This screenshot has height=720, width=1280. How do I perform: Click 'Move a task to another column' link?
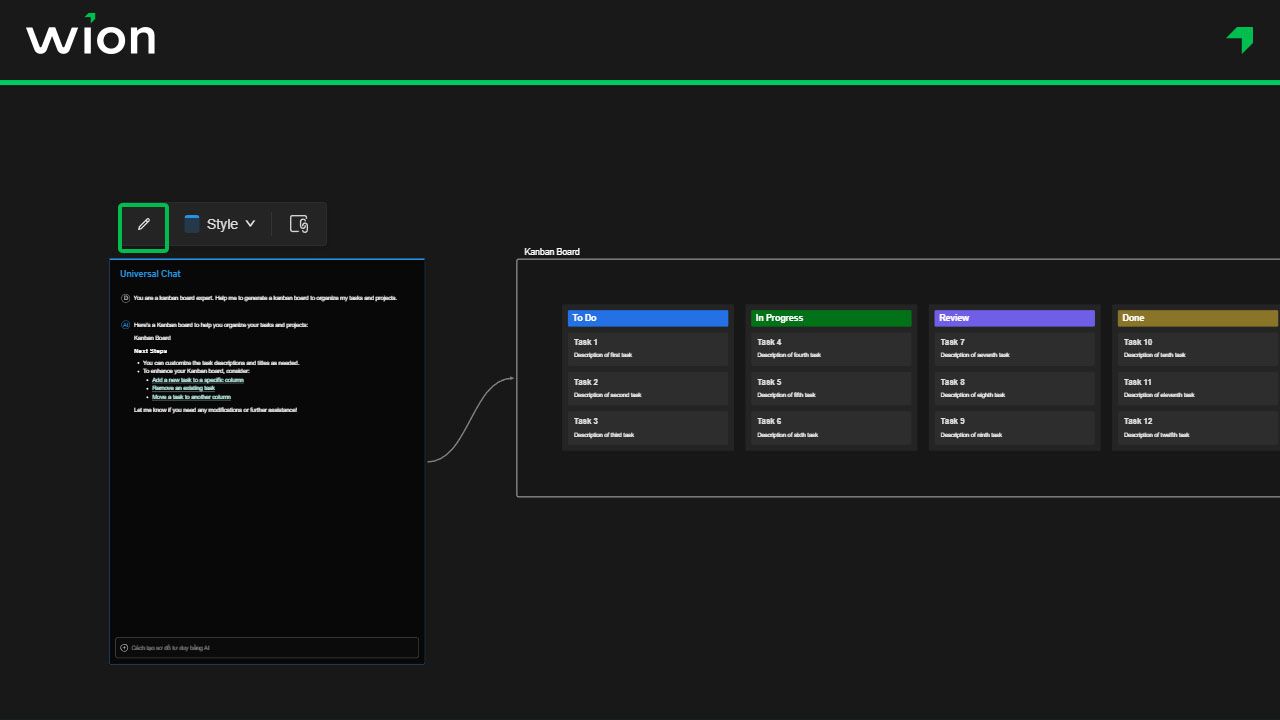[191, 397]
